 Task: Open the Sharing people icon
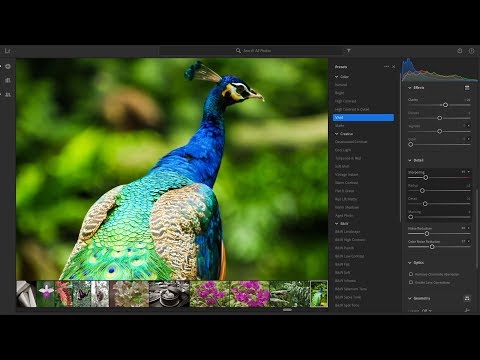tap(8, 95)
